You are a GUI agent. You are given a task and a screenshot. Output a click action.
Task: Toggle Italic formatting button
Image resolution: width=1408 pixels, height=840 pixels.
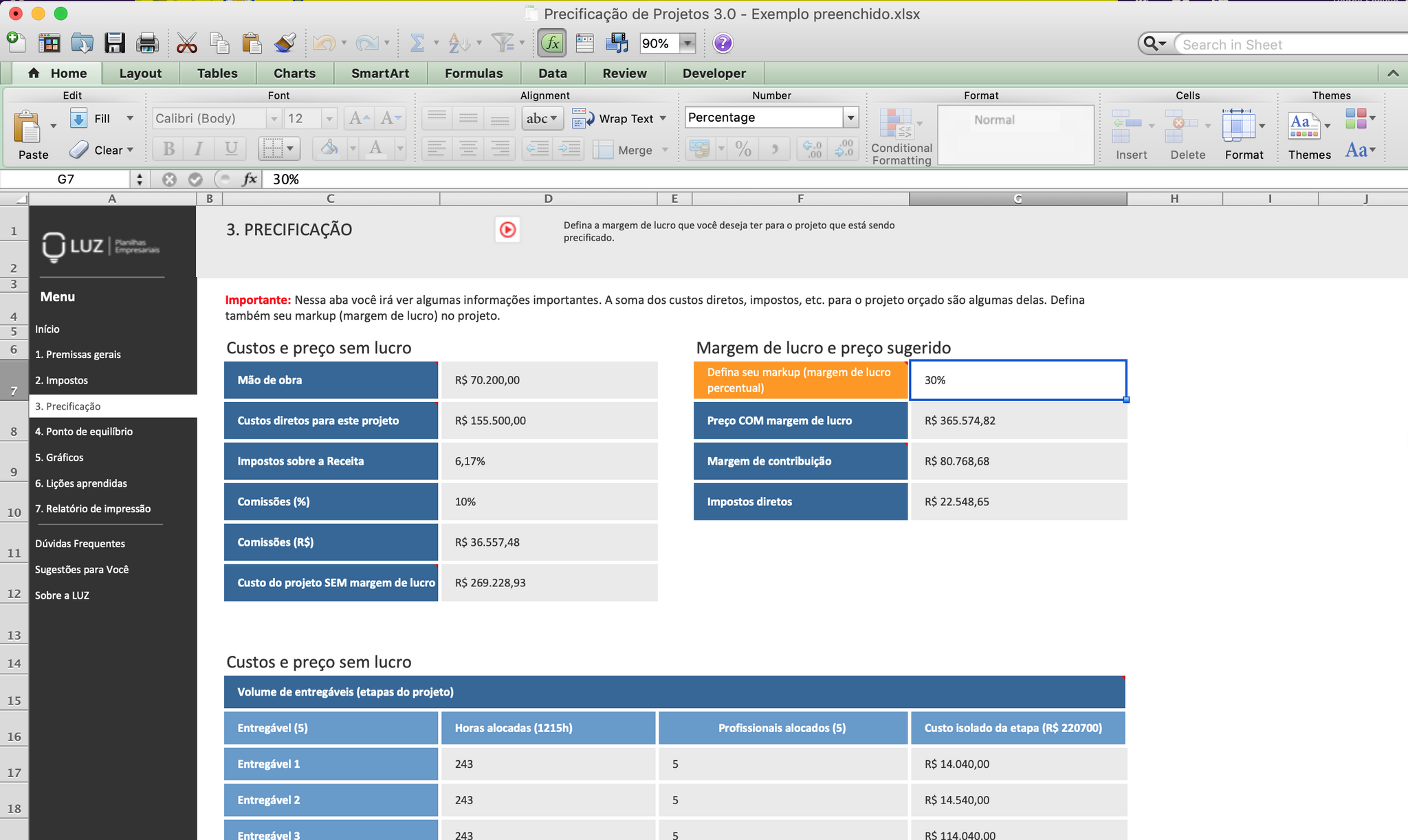199,148
